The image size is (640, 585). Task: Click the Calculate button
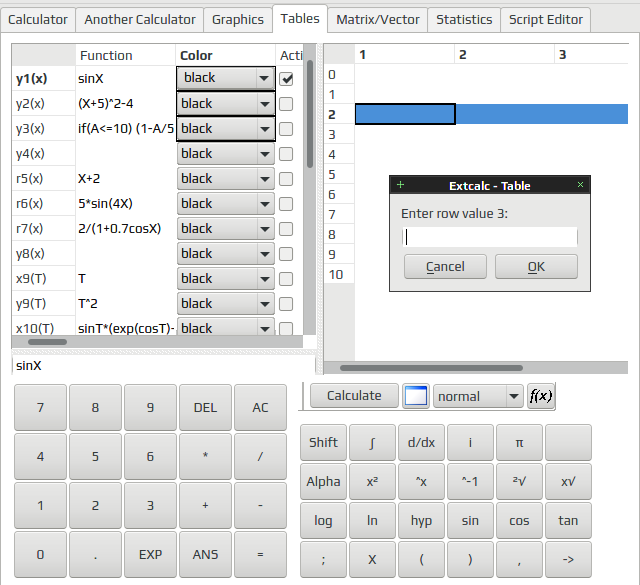pyautogui.click(x=354, y=396)
